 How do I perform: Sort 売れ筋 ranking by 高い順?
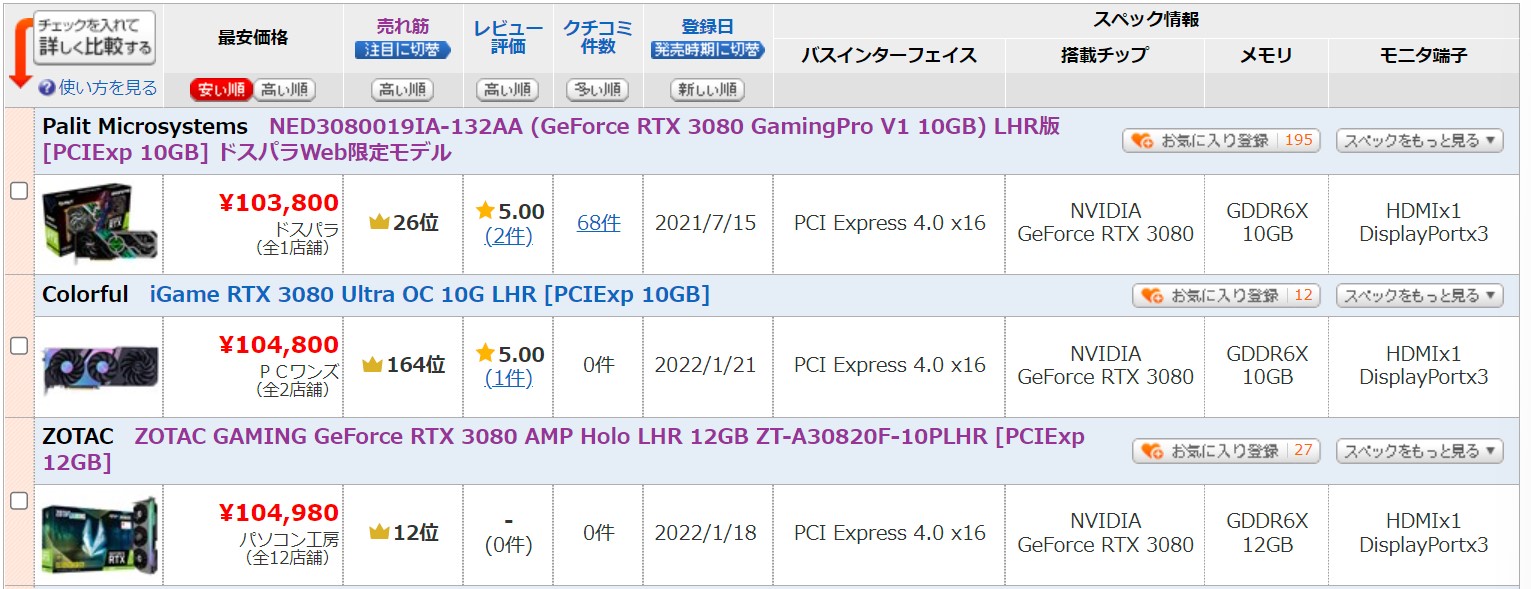click(x=402, y=90)
